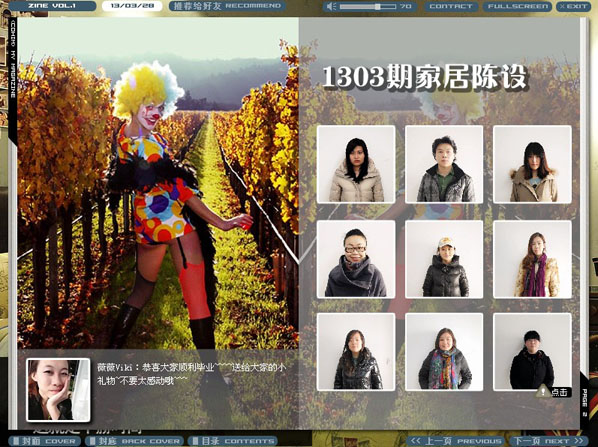Open portrait of woman with colorful scarf
The height and width of the screenshot is (447, 598).
pos(444,352)
